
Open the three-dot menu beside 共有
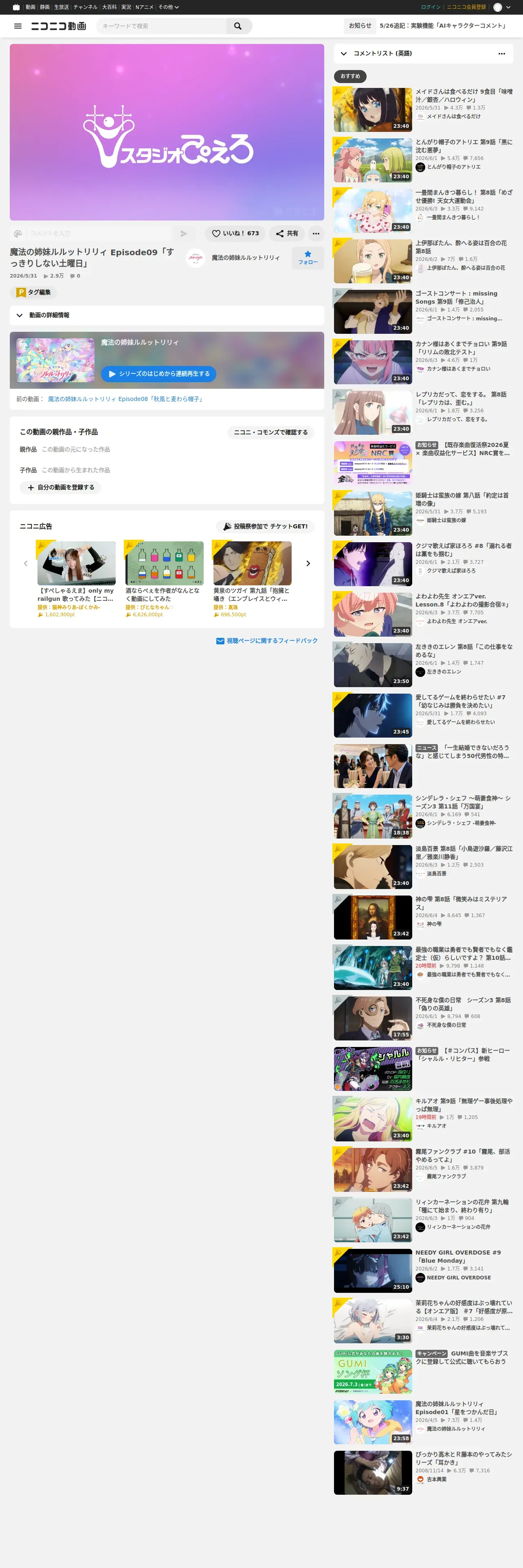coord(316,234)
